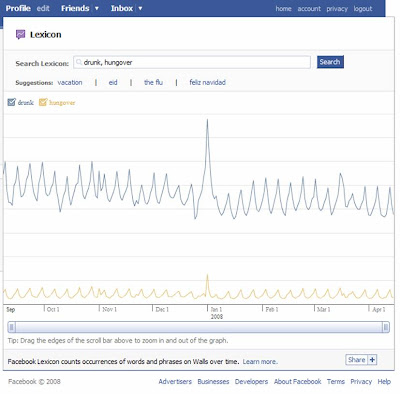Click the drunk peak near Jan 1
The image size is (400, 394).
pyautogui.click(x=207, y=121)
